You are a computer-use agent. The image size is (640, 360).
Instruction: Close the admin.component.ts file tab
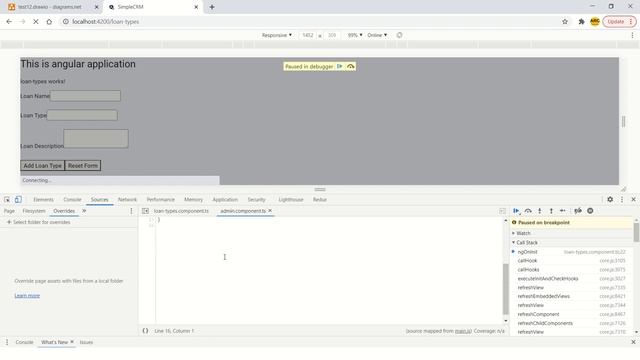click(270, 211)
